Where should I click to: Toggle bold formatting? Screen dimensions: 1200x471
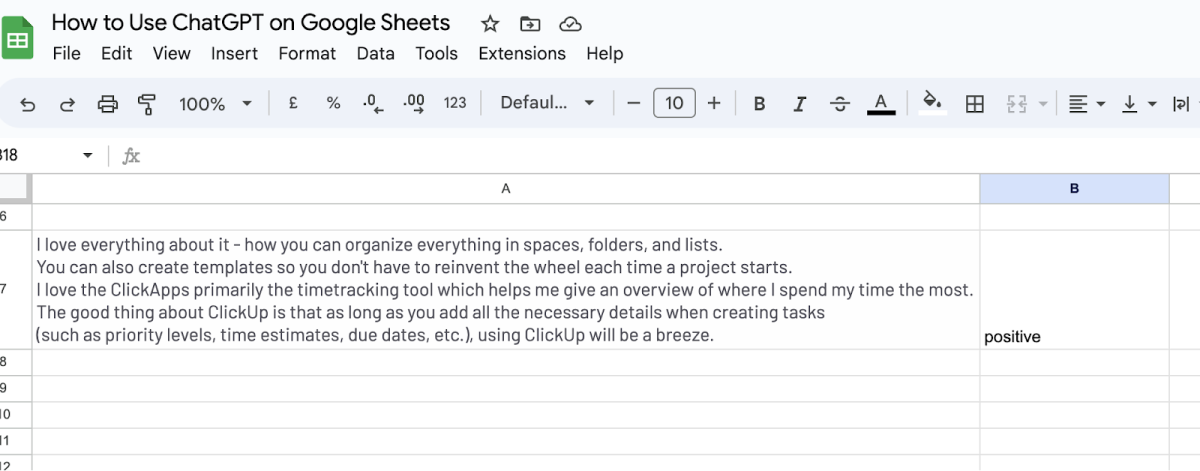point(759,103)
